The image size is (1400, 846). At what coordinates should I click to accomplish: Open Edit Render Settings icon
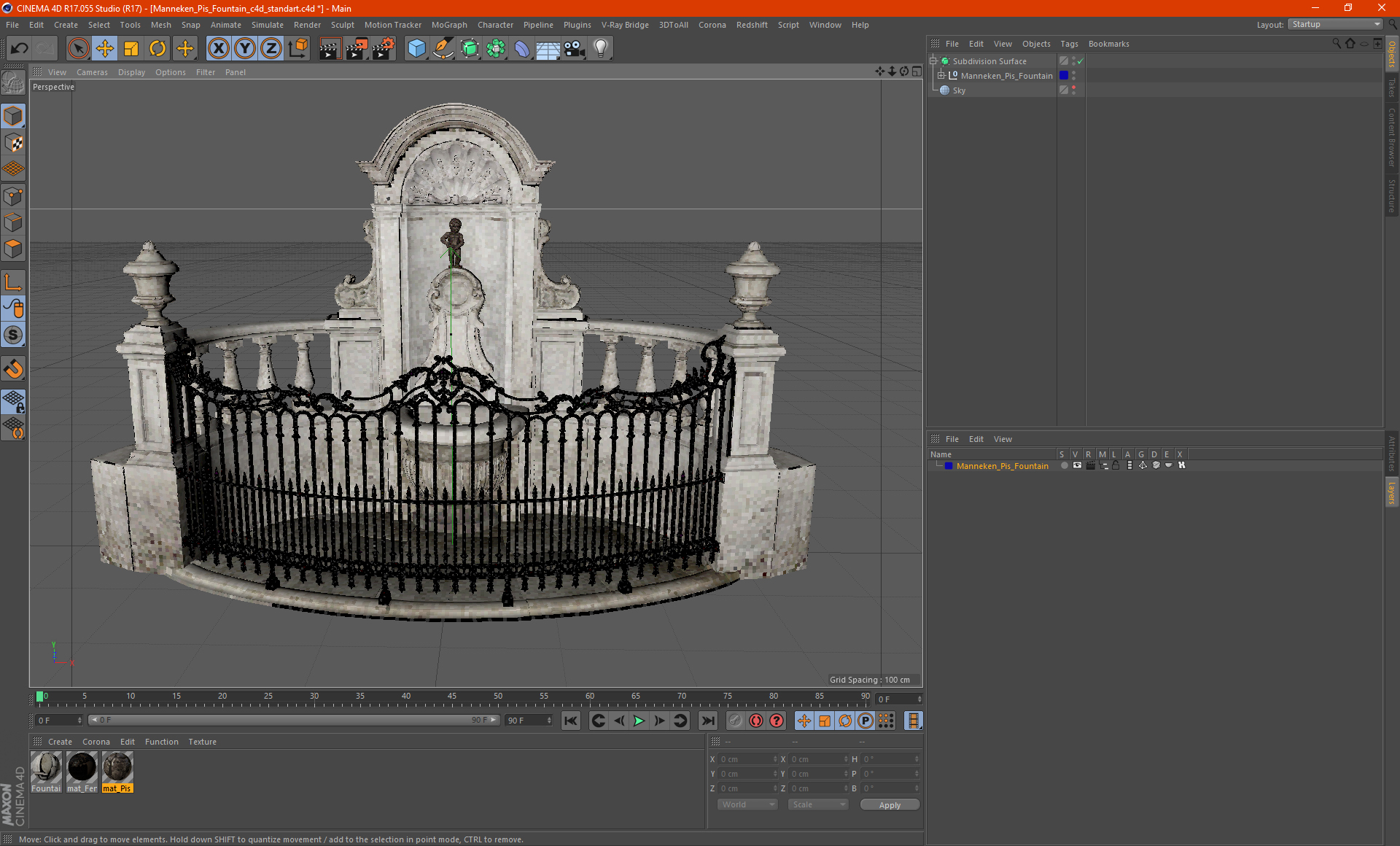coord(383,49)
